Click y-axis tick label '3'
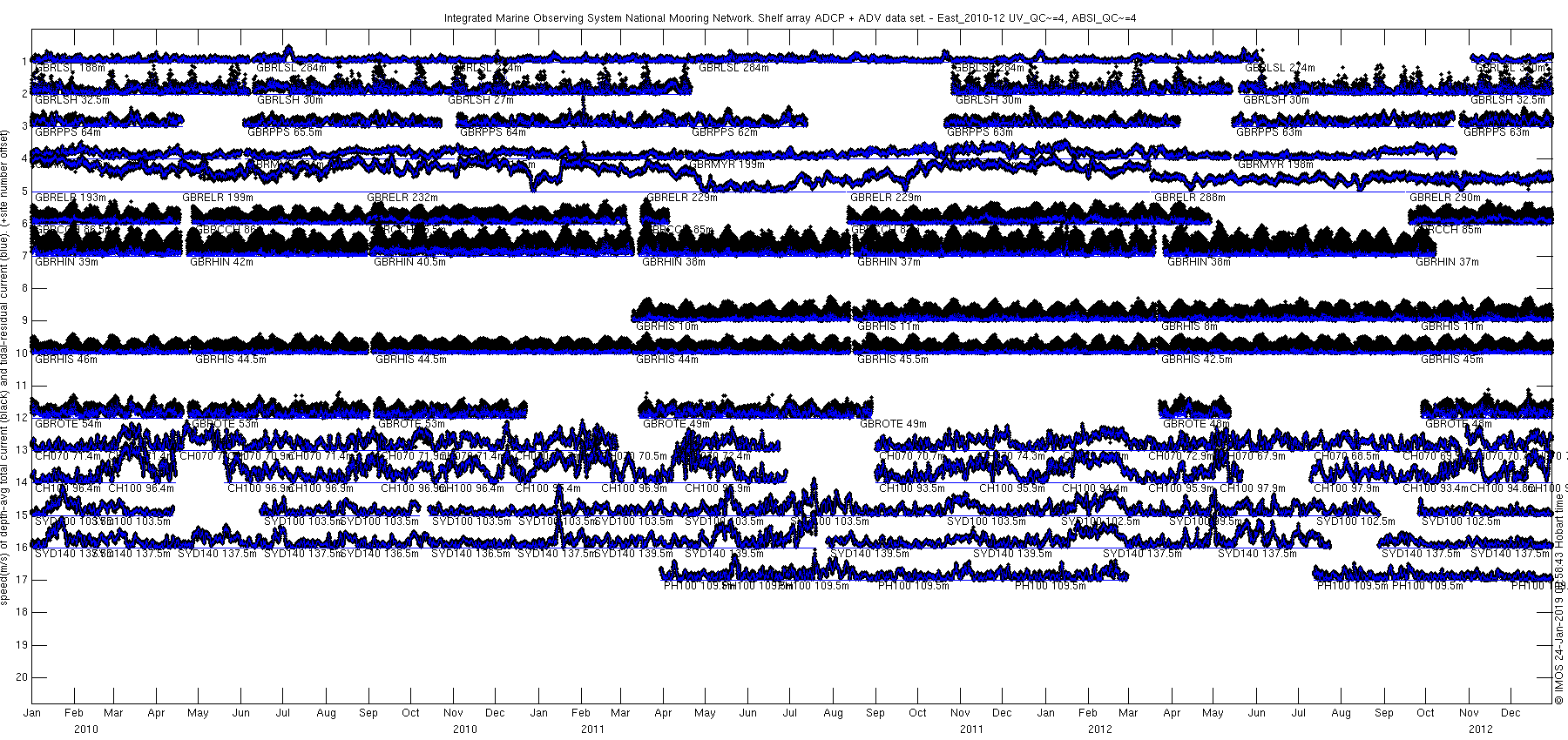Image resolution: width=1568 pixels, height=740 pixels. pyautogui.click(x=24, y=126)
